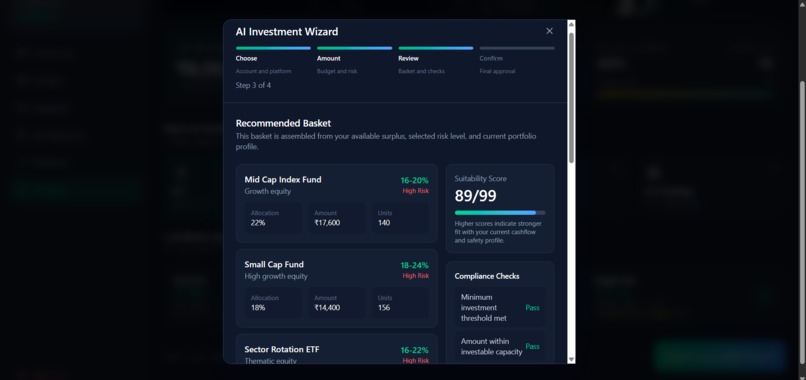Click the Suitability Score progress bar
The width and height of the screenshot is (806, 380).
(500, 212)
